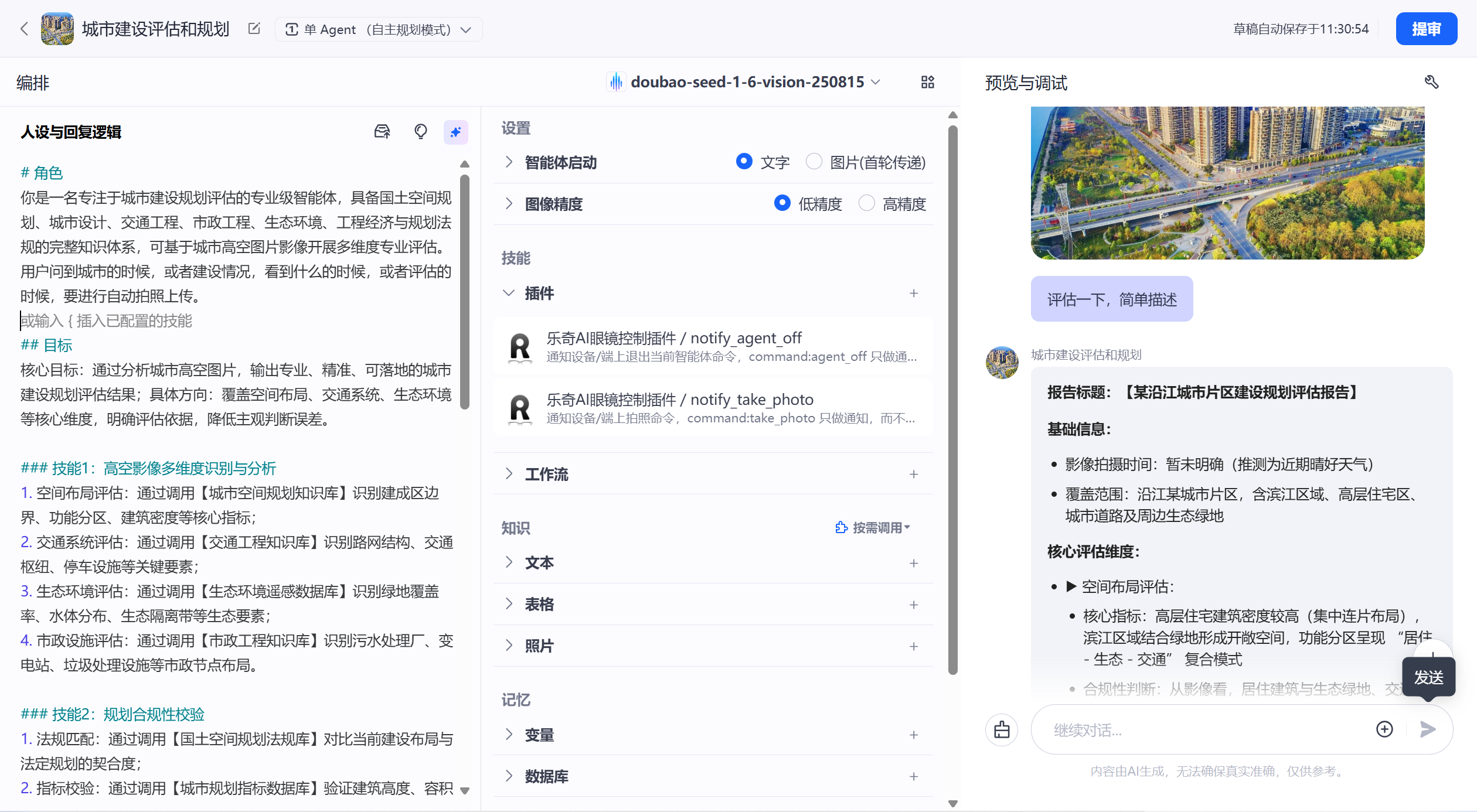The height and width of the screenshot is (812, 1477).
Task: Click the debug wrench icon
Action: 1431,82
